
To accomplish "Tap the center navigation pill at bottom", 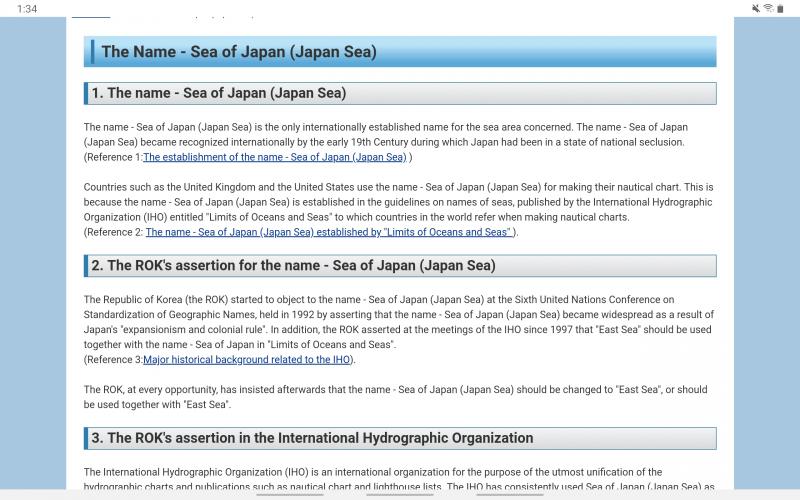I will pyautogui.click(x=400, y=494).
